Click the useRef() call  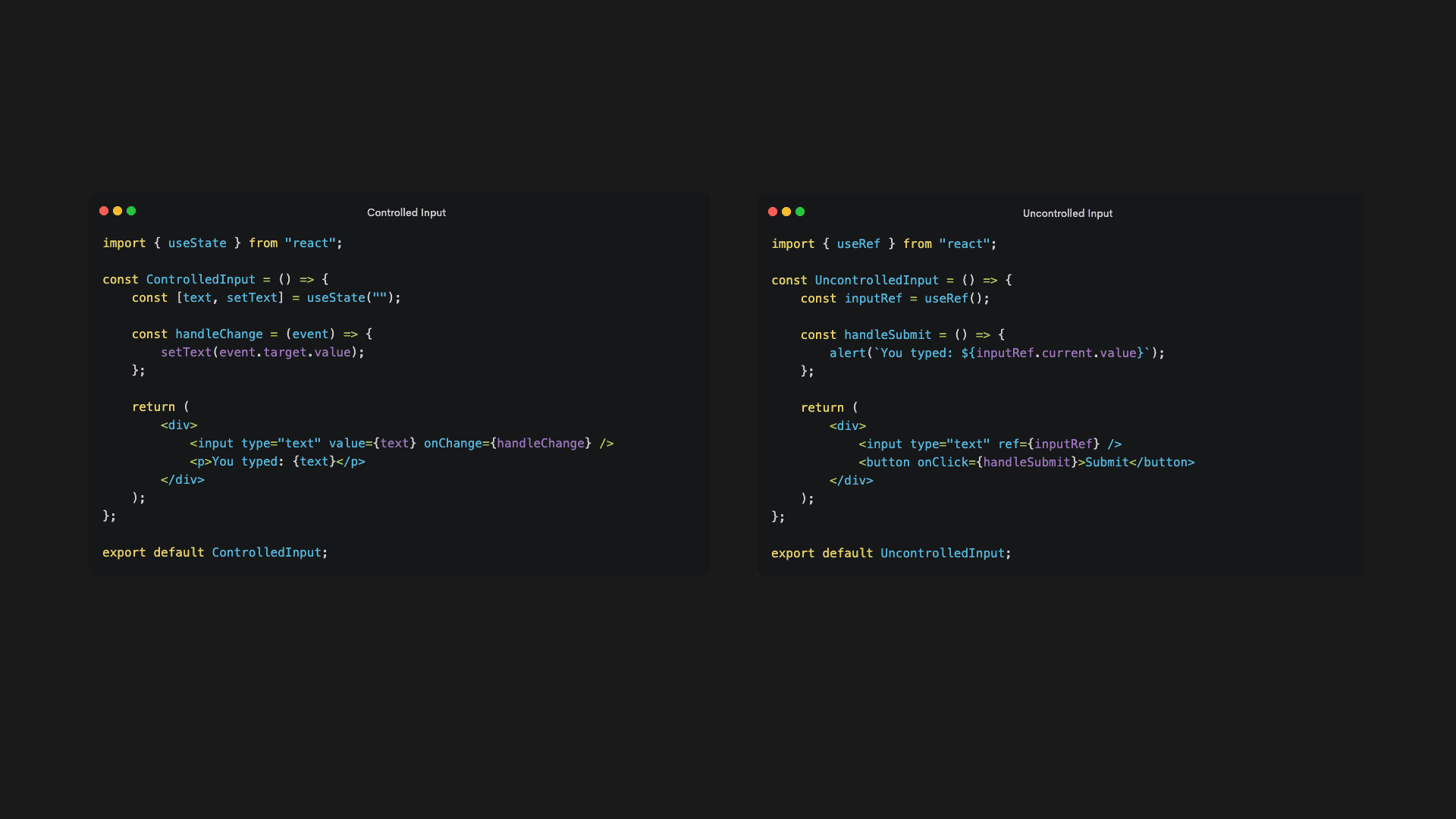pyautogui.click(x=953, y=298)
